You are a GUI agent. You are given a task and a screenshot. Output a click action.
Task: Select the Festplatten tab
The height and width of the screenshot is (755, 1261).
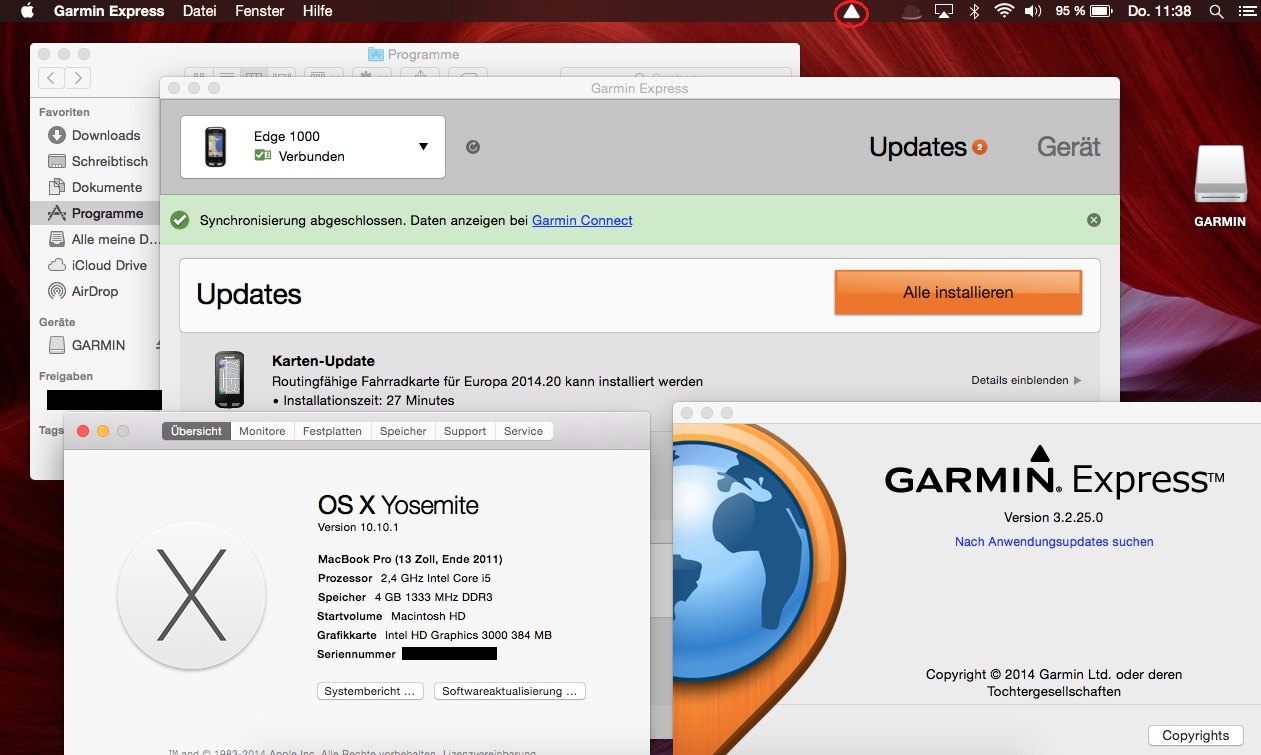(x=332, y=431)
